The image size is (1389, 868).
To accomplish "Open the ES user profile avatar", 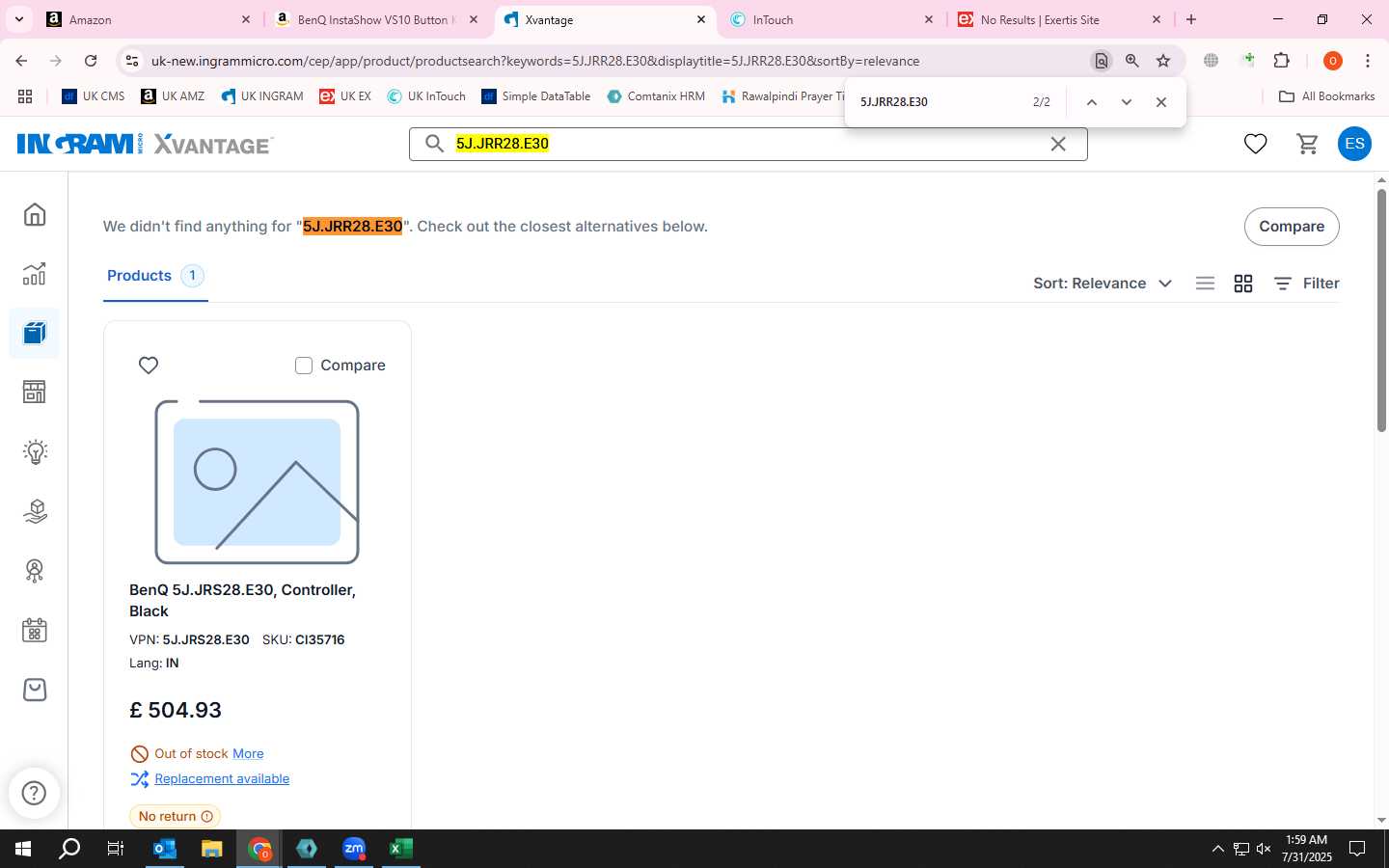I will pos(1354,144).
